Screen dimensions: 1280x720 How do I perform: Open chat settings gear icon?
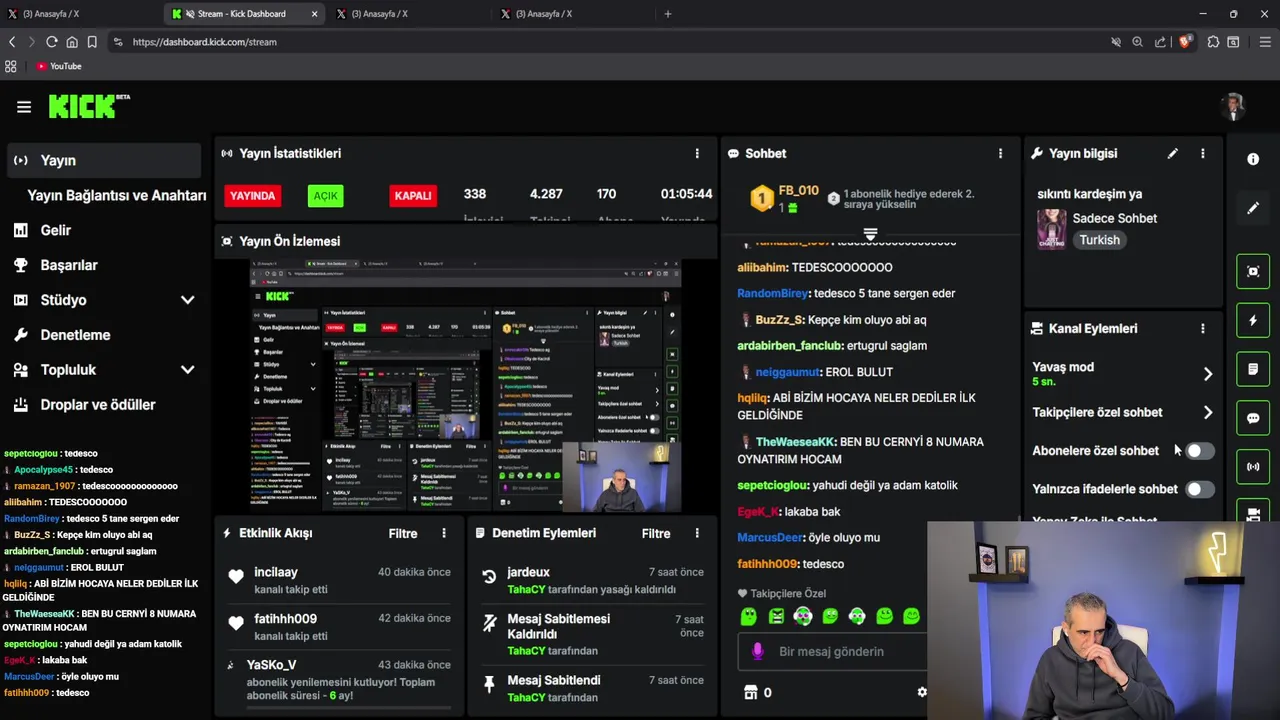click(921, 692)
